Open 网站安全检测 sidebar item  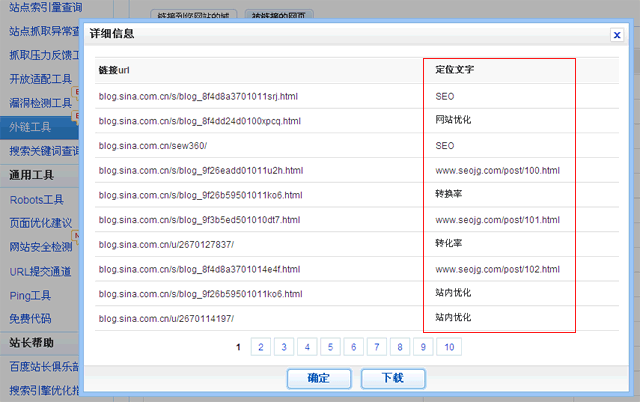tap(41, 246)
